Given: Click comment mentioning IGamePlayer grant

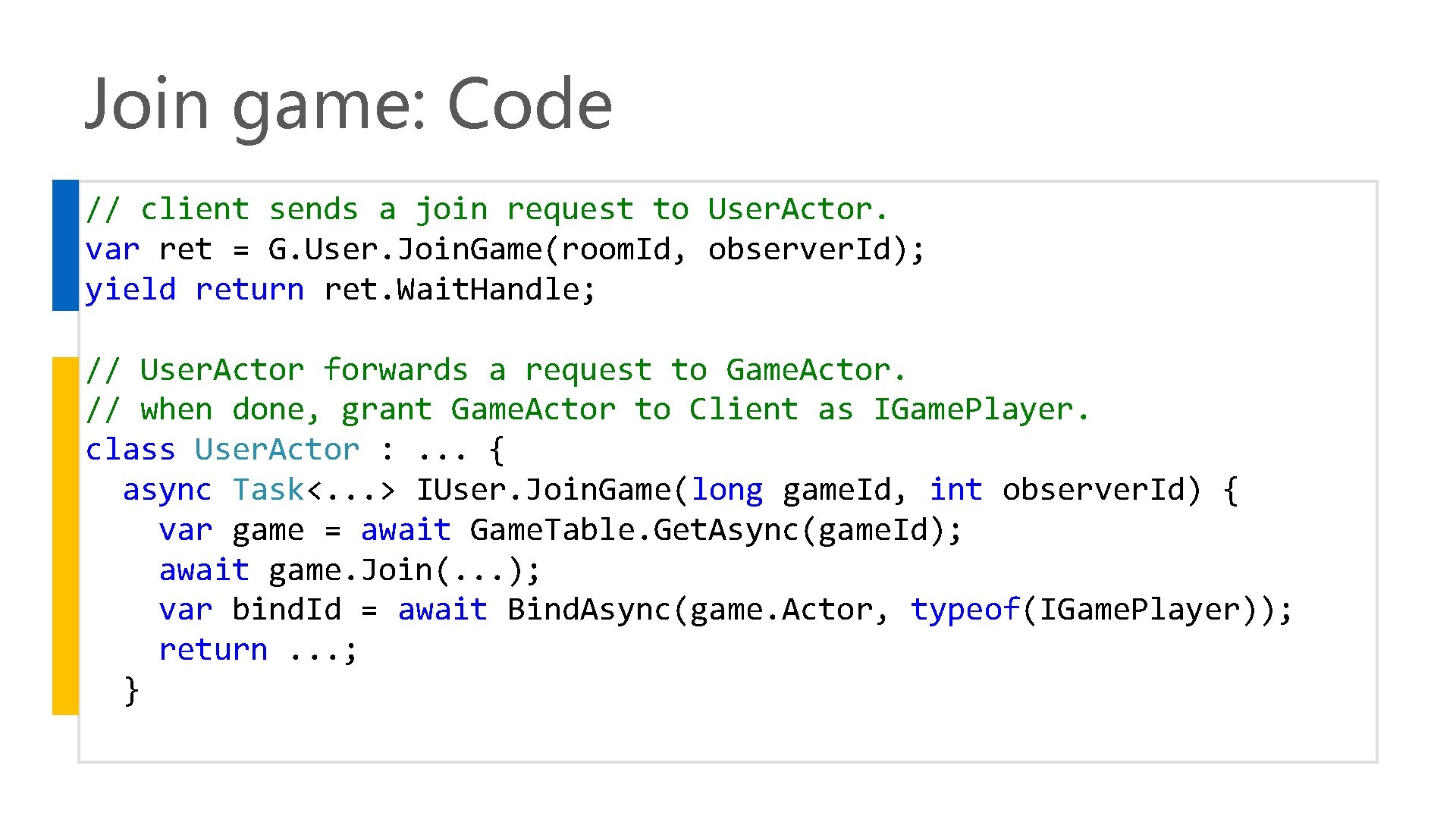Looking at the screenshot, I should click(588, 410).
